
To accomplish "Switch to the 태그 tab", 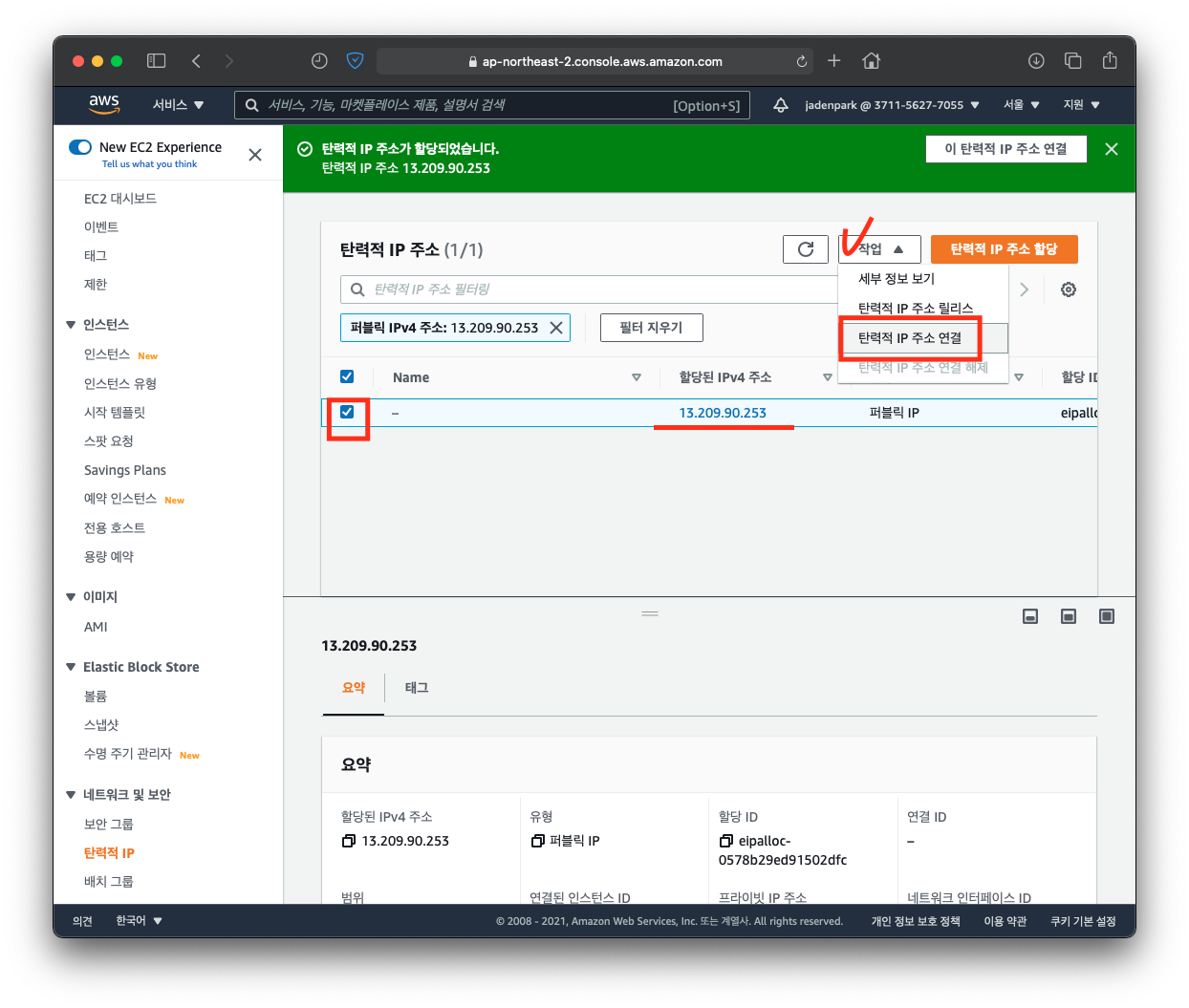I will (417, 688).
